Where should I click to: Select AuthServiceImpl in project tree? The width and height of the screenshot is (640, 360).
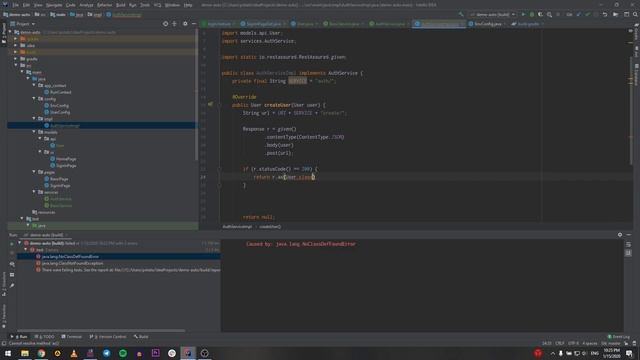point(62,125)
